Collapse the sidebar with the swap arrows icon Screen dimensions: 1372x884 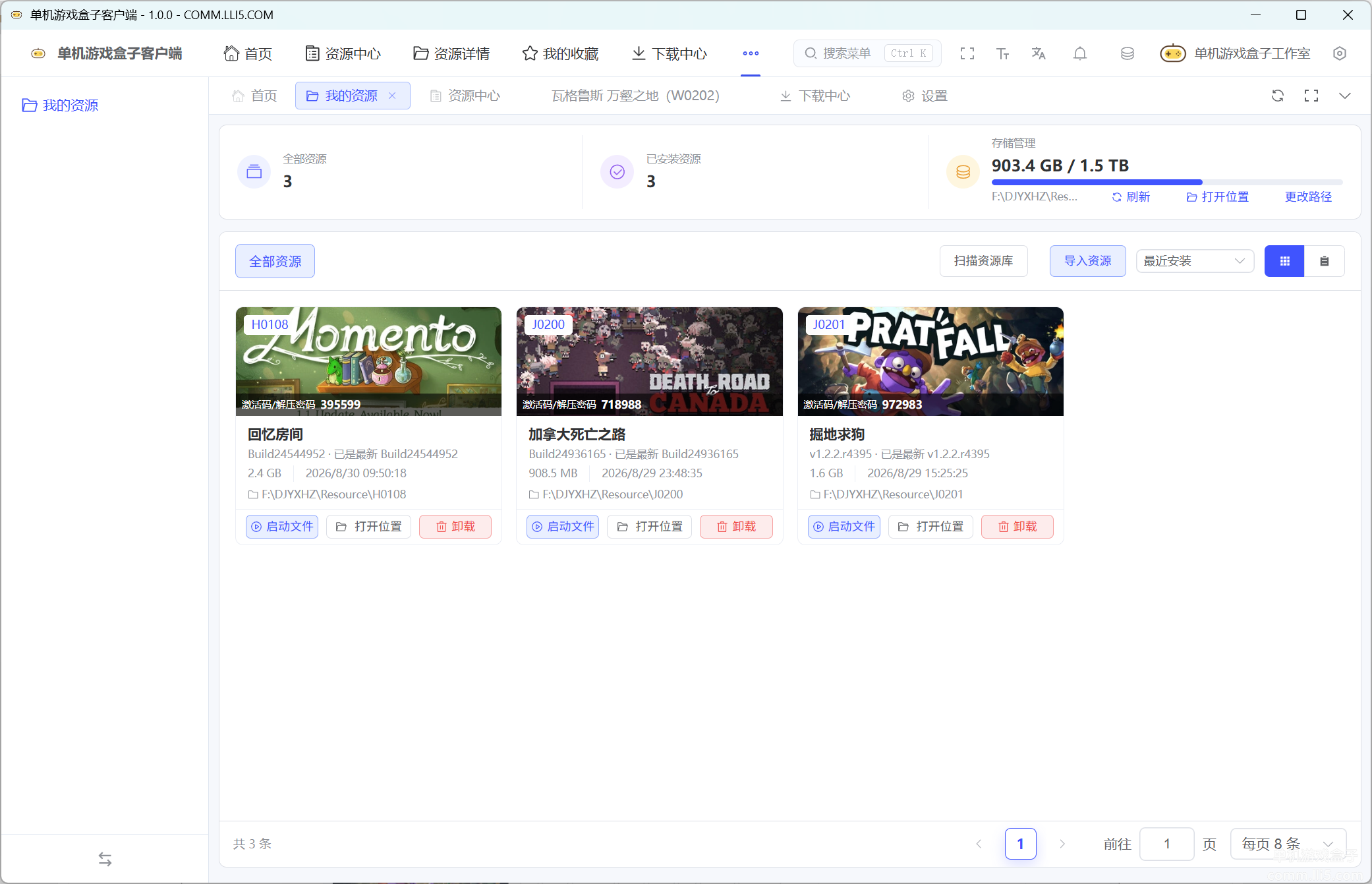[105, 859]
